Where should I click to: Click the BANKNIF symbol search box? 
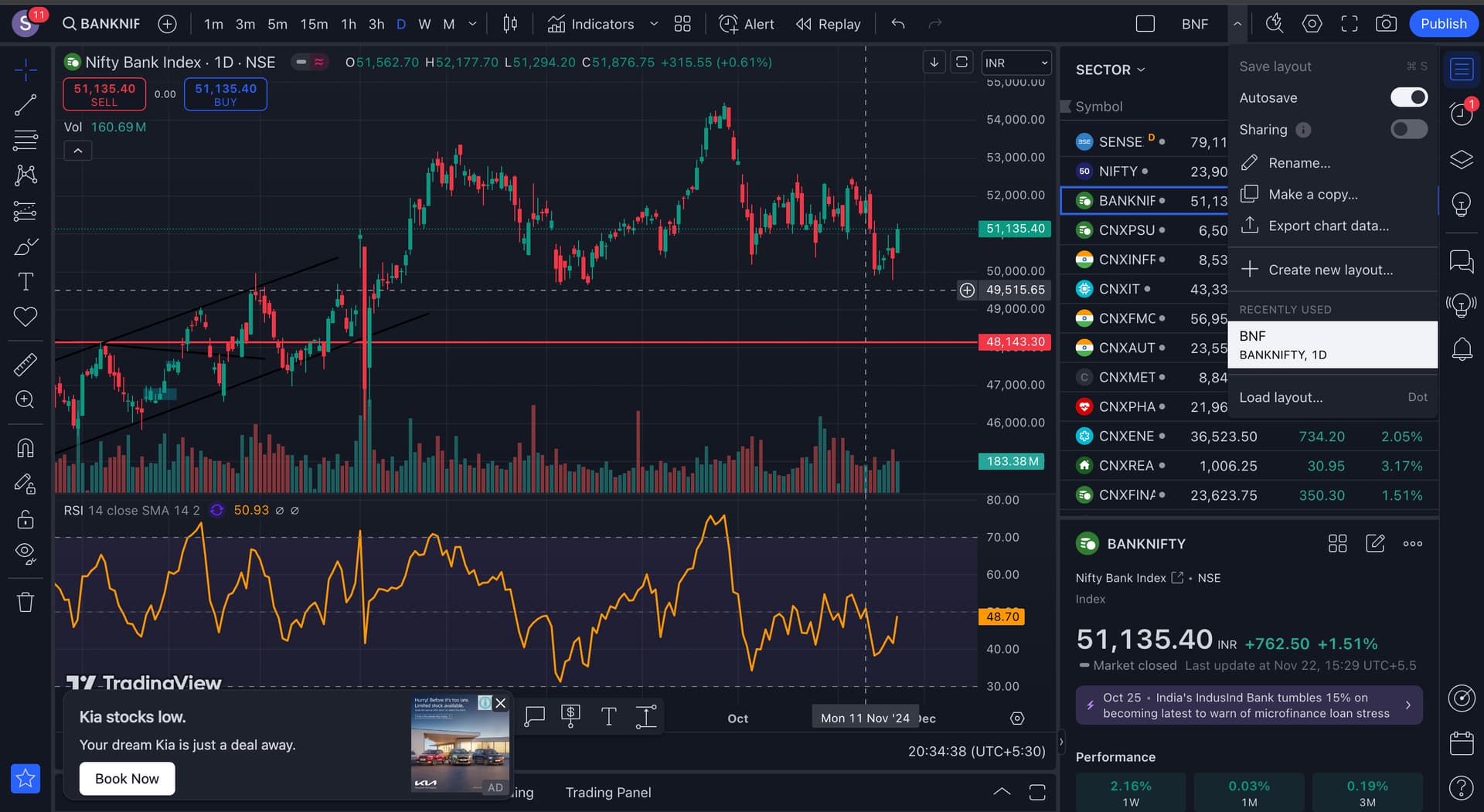pos(102,24)
